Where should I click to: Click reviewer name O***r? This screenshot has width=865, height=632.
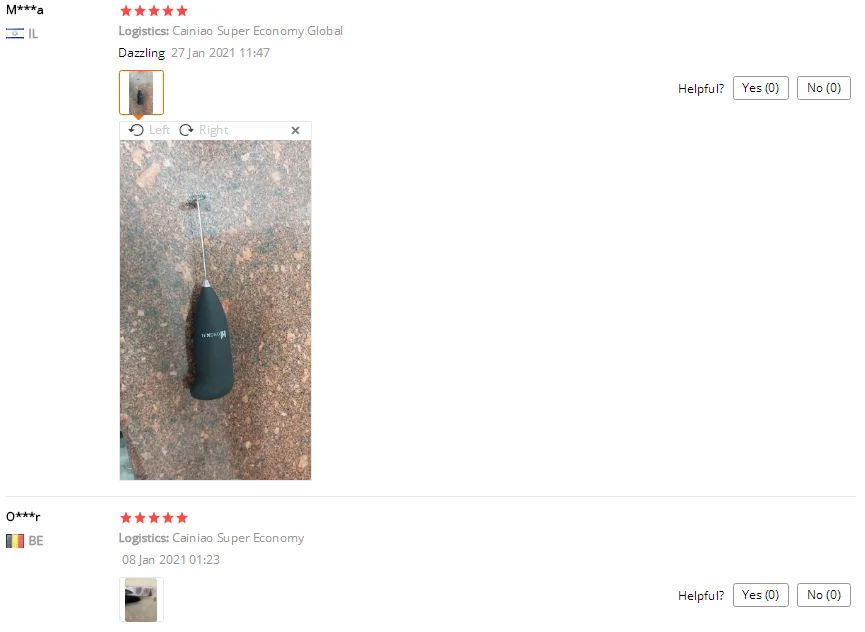coord(23,517)
